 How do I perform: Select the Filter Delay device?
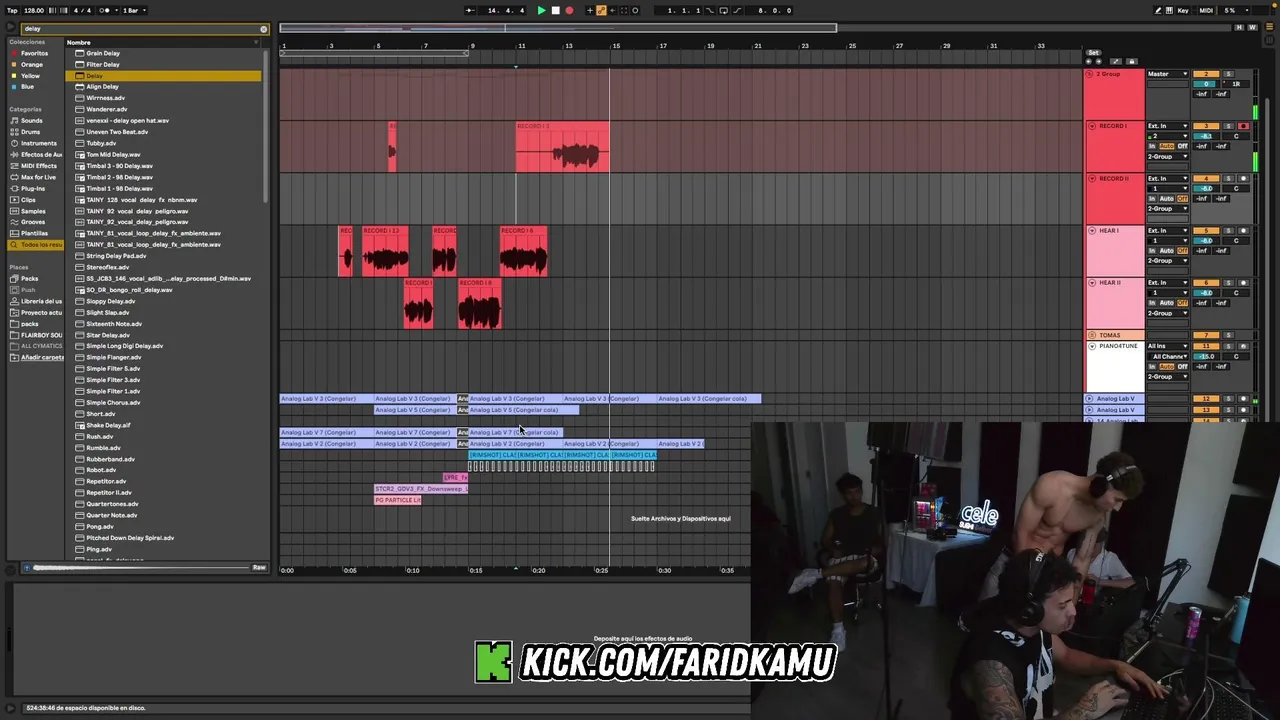[x=103, y=64]
